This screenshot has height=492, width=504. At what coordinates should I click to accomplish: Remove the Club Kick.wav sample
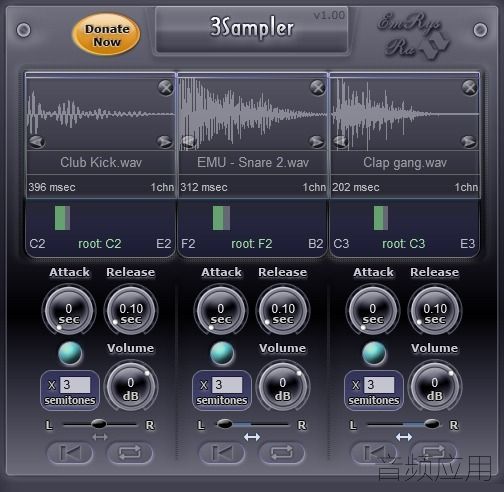click(x=165, y=88)
